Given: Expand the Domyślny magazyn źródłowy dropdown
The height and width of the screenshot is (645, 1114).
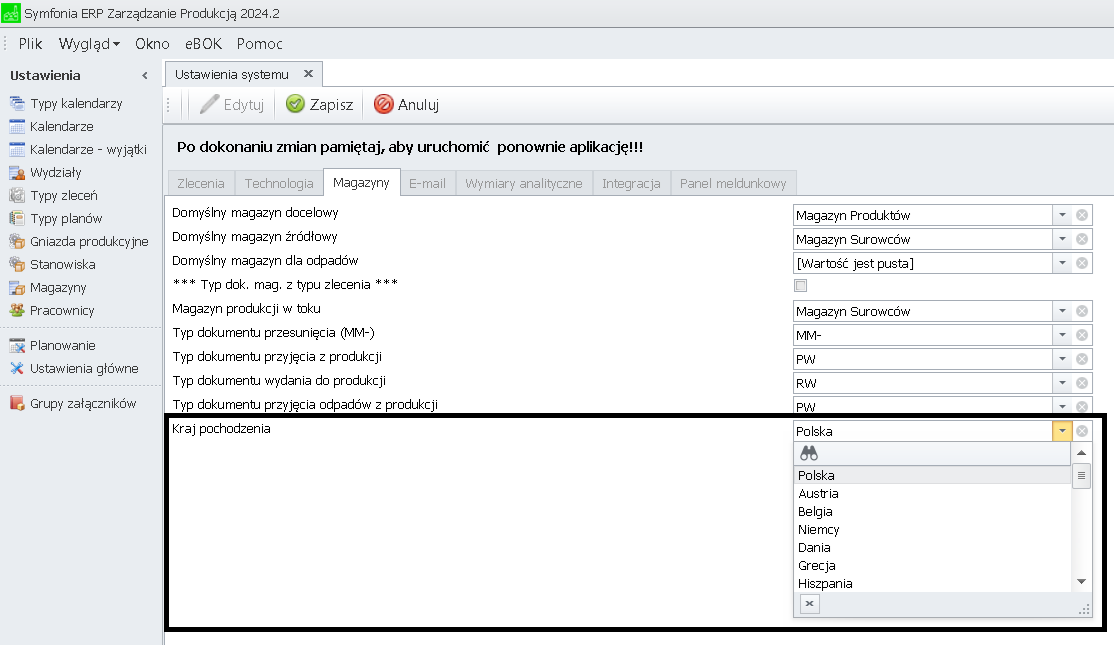Looking at the screenshot, I should click(x=1061, y=239).
